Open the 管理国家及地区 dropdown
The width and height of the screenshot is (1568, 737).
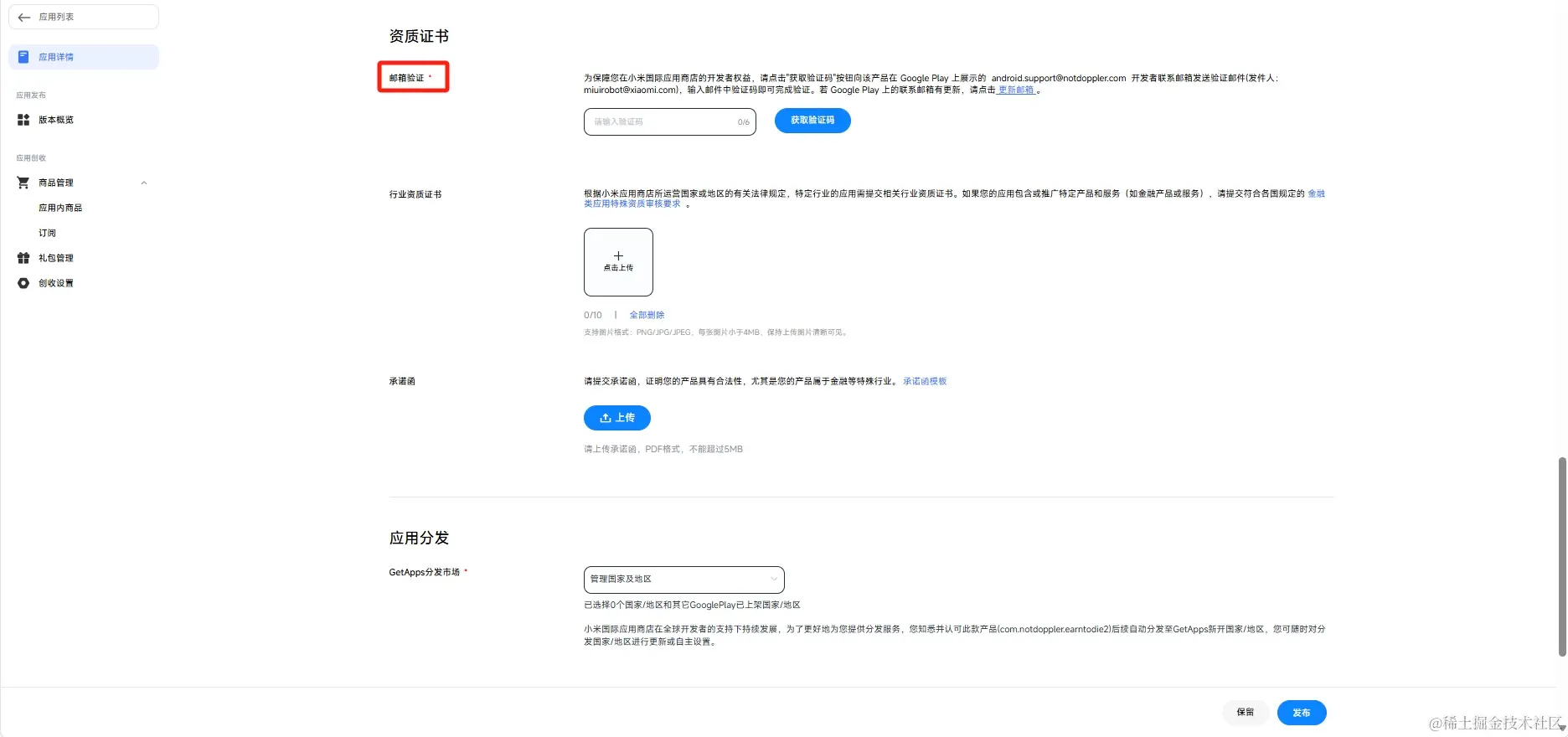(x=683, y=580)
